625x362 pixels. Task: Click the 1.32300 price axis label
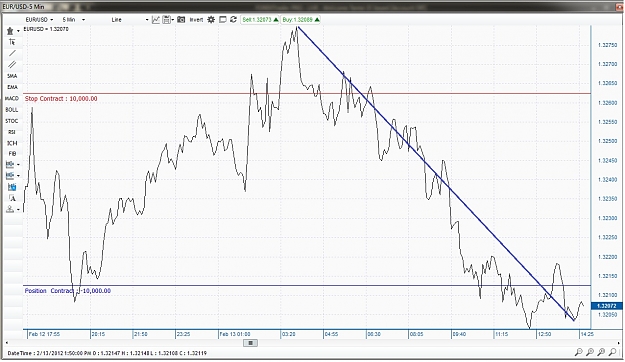[x=607, y=218]
